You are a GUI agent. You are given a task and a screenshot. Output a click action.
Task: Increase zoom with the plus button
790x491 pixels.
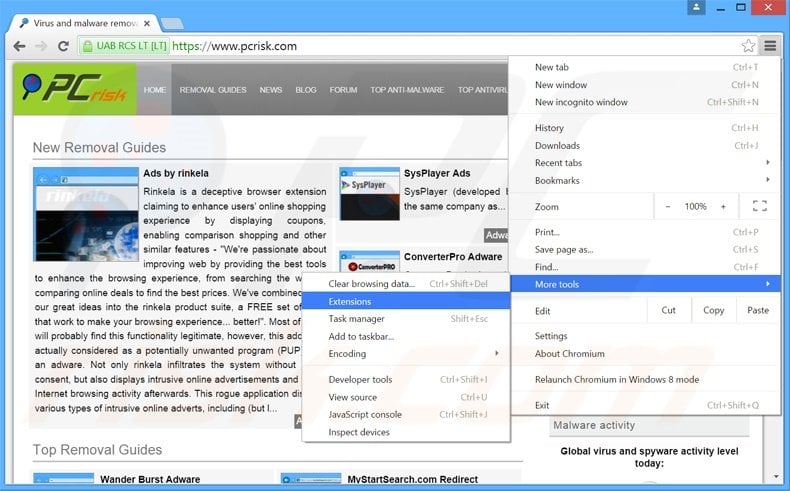tap(723, 206)
